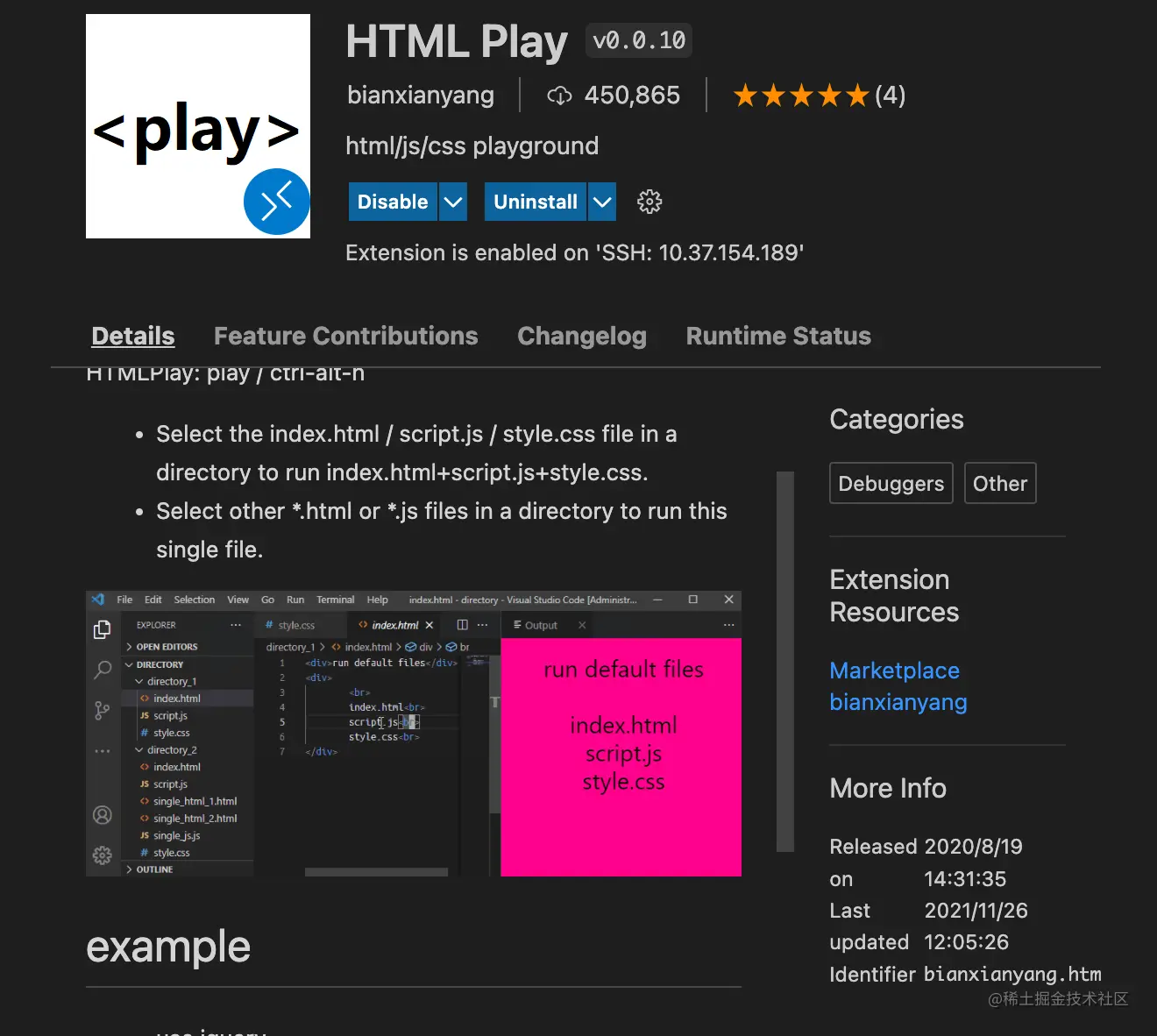Open bianxianyang link under Extension Resources
Screen dimensions: 1157x1036
pyautogui.click(x=898, y=702)
